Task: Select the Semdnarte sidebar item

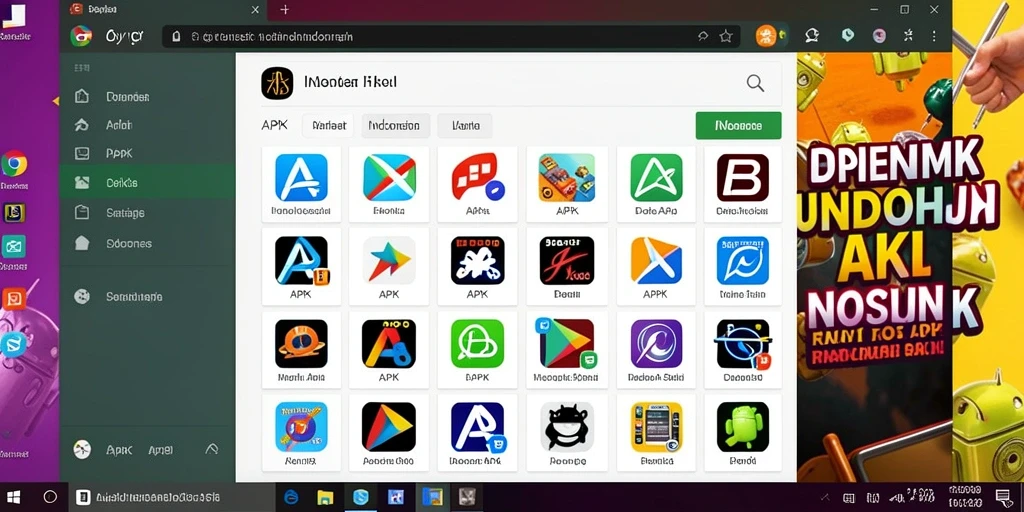Action: pyautogui.click(x=147, y=296)
